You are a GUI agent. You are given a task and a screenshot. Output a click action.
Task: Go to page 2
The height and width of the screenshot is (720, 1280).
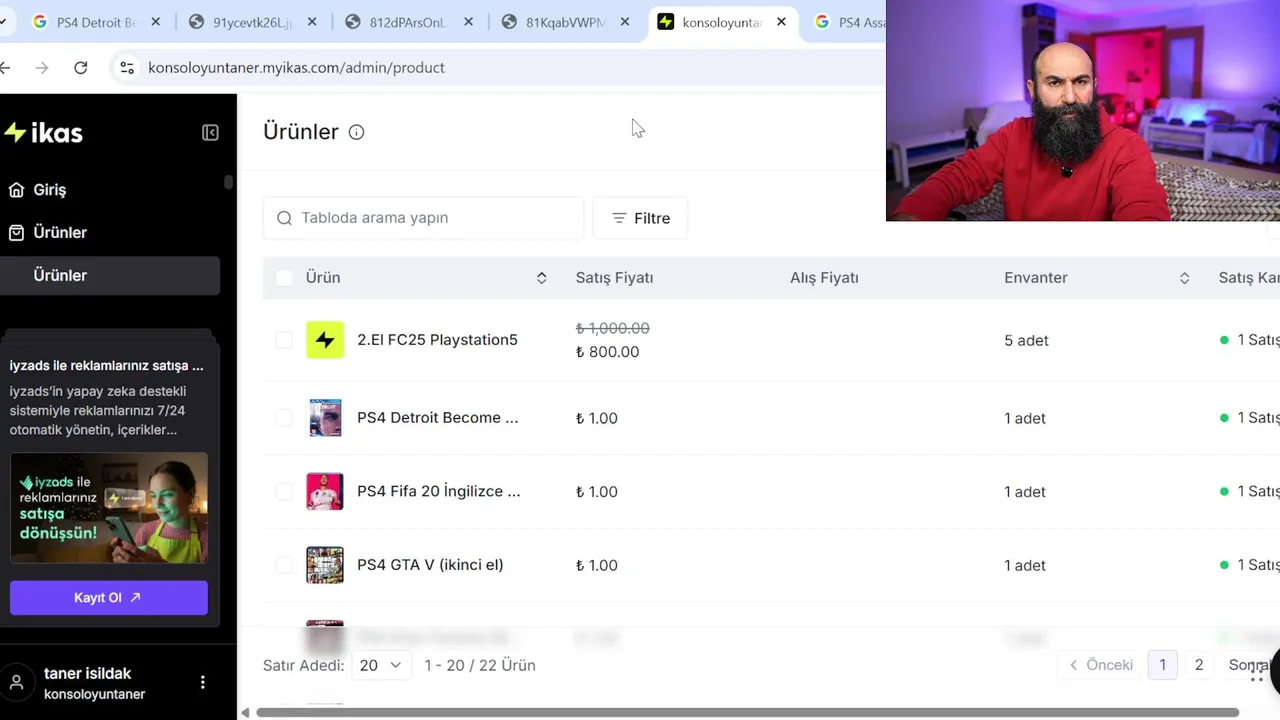1198,665
